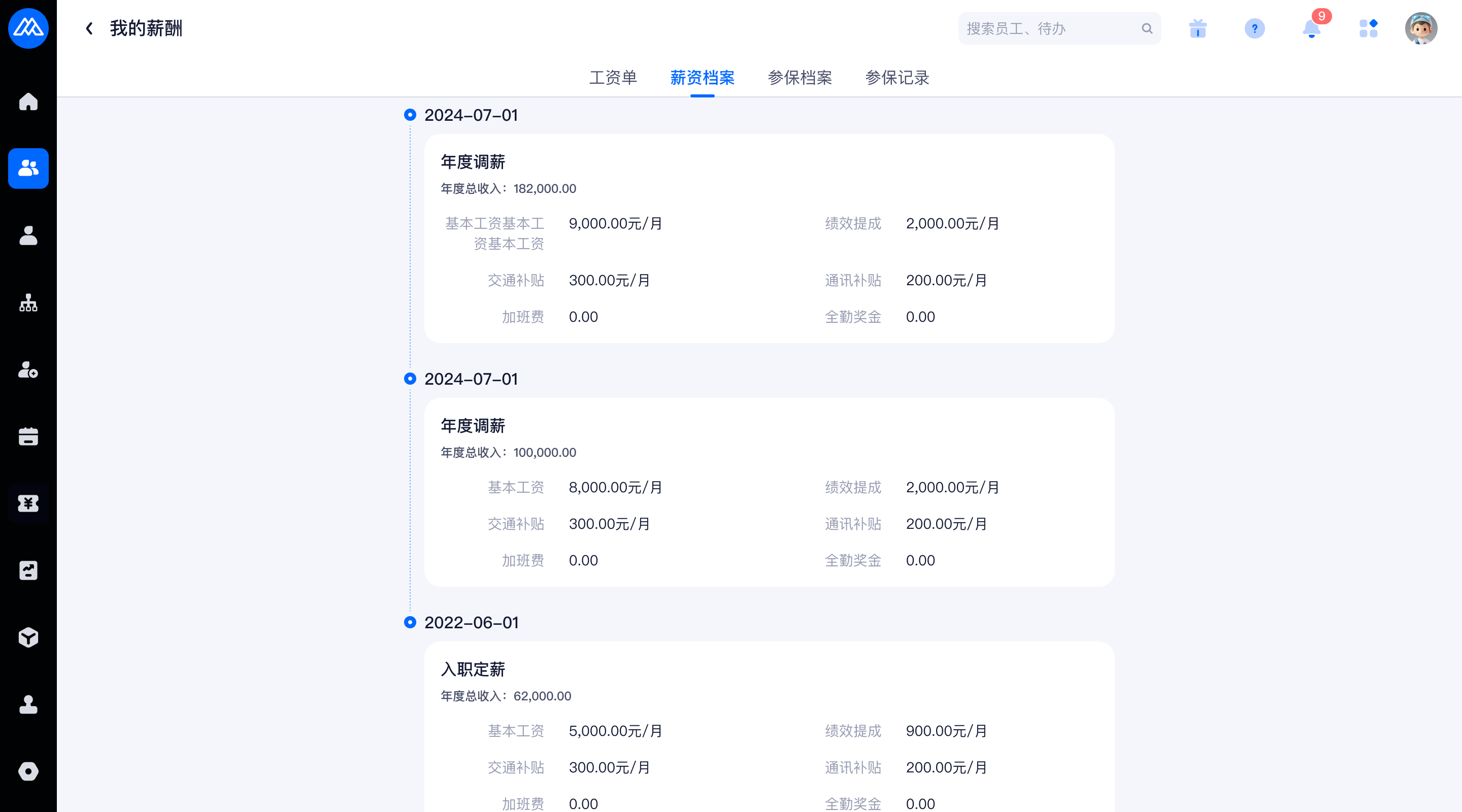Screen dimensions: 1462x812
Task: Click the back arrow beside 我的薪酬
Action: (89, 28)
